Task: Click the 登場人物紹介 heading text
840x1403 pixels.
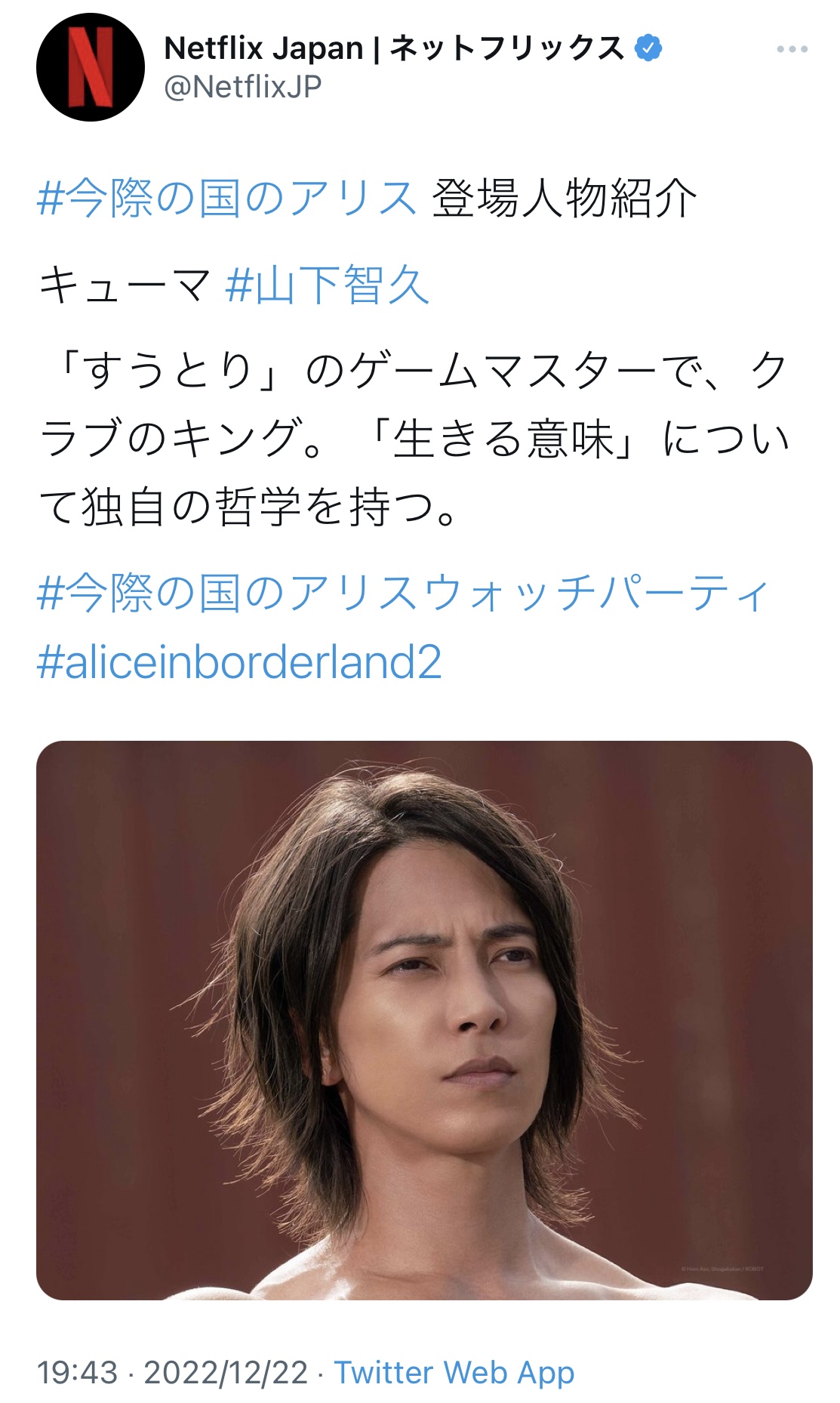Action: coord(564,199)
